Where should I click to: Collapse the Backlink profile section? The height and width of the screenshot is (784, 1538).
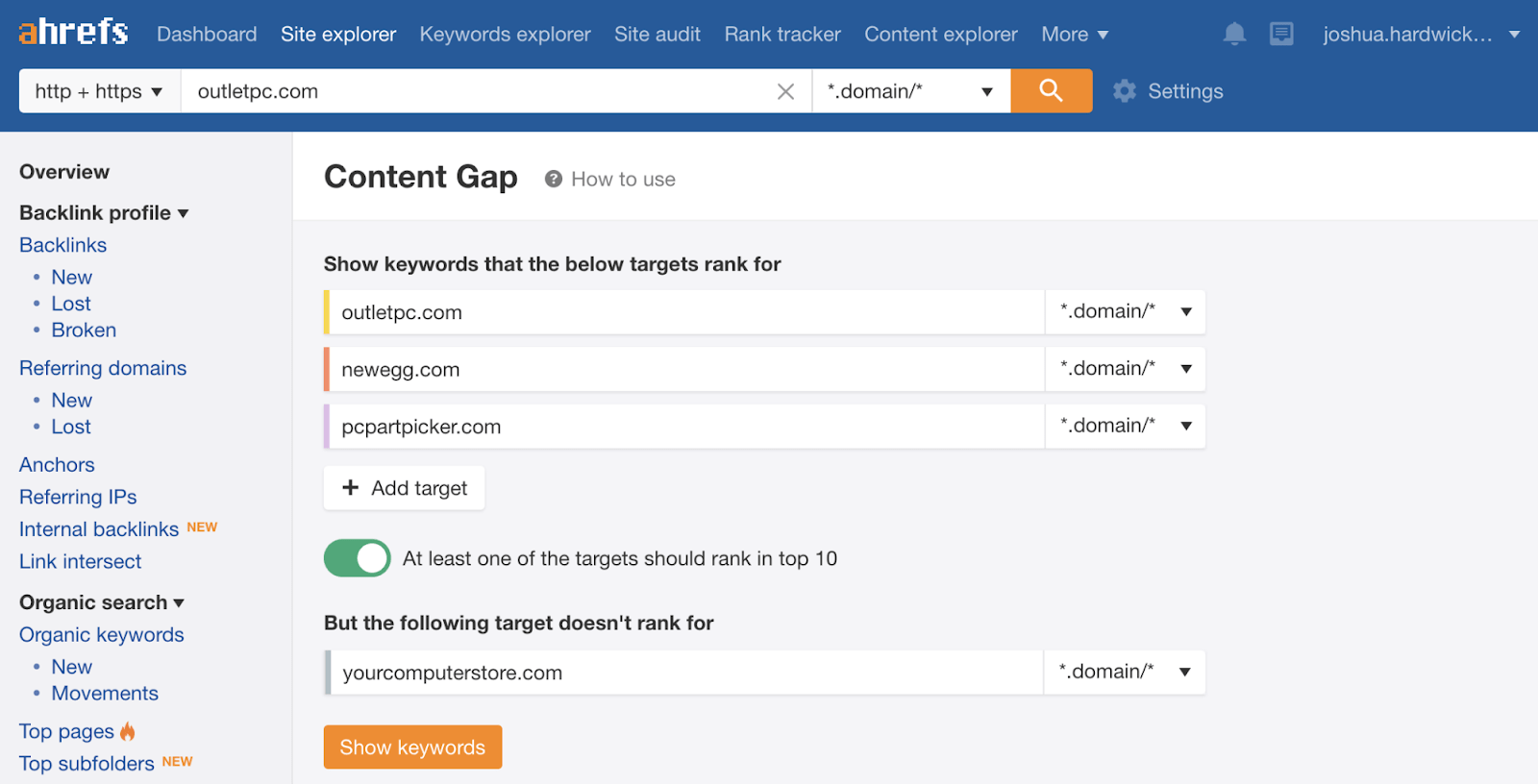(x=104, y=212)
